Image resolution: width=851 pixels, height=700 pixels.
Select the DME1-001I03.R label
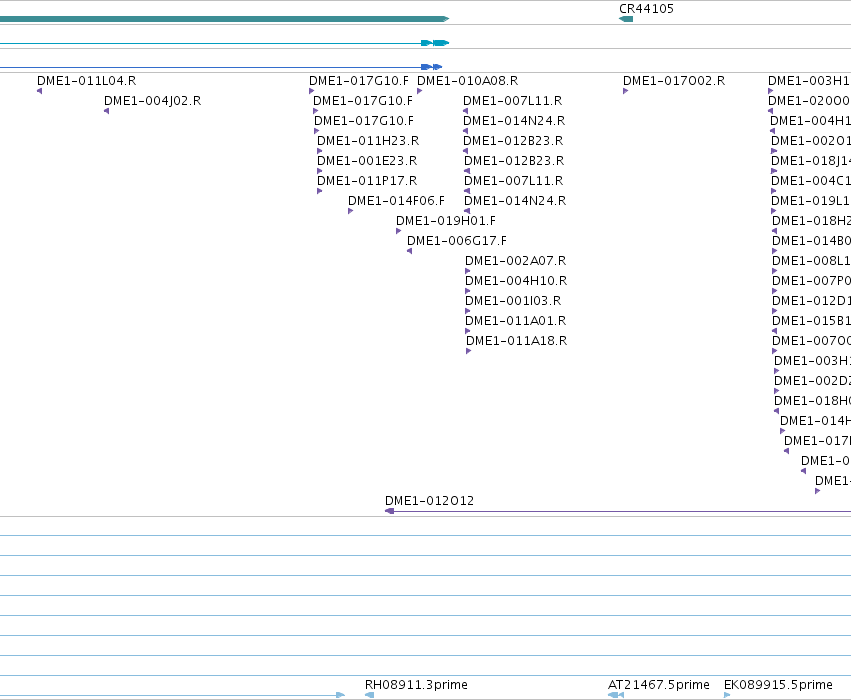coord(513,301)
